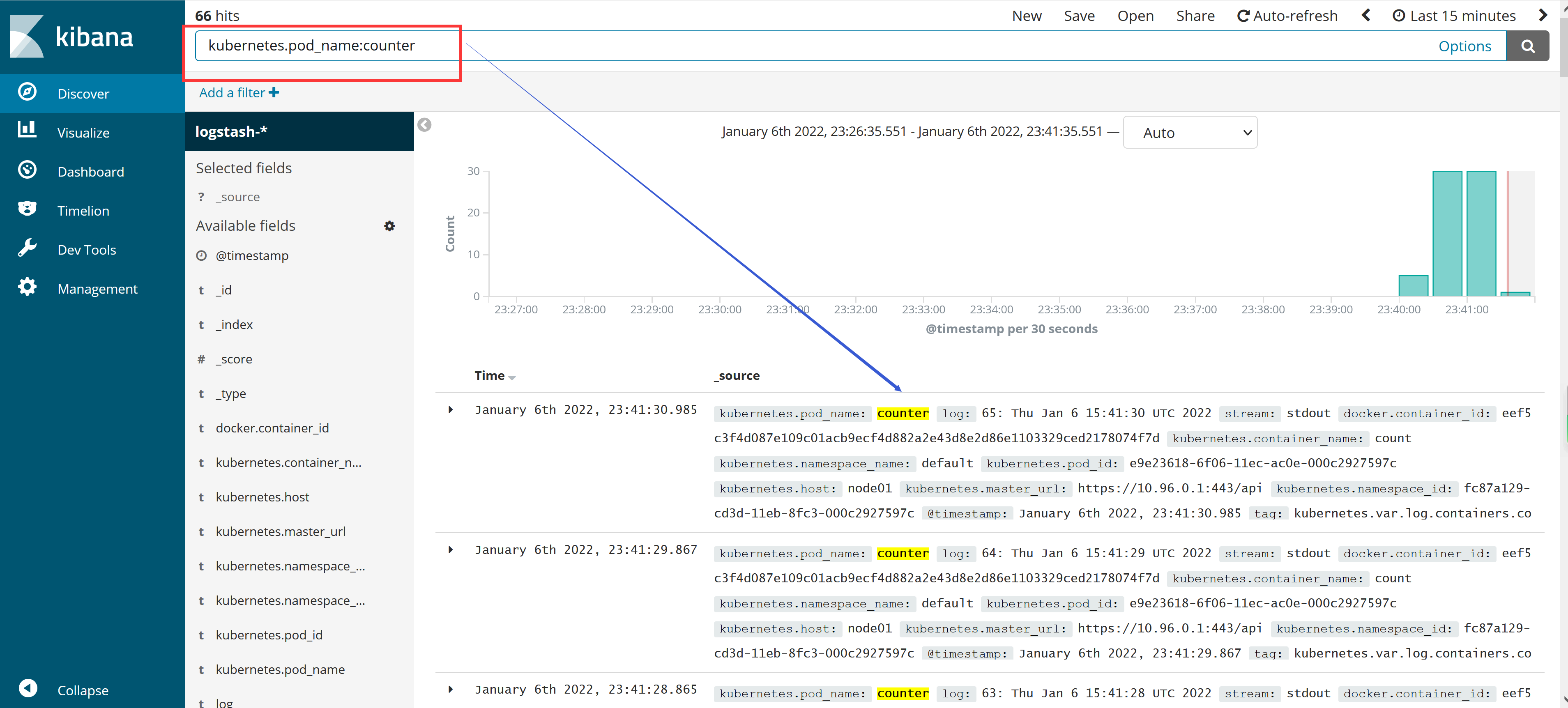1568x708 pixels.
Task: Click the Auto-refresh toggle icon
Action: tap(1243, 15)
